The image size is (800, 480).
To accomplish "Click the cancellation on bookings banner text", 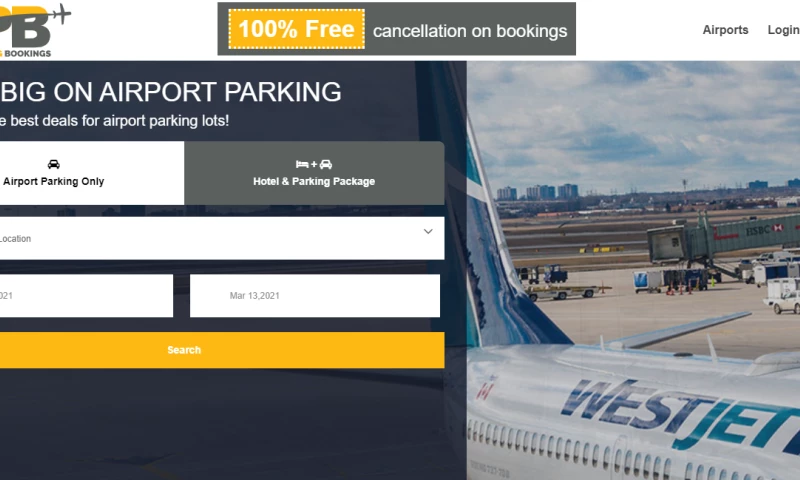I will [x=470, y=31].
